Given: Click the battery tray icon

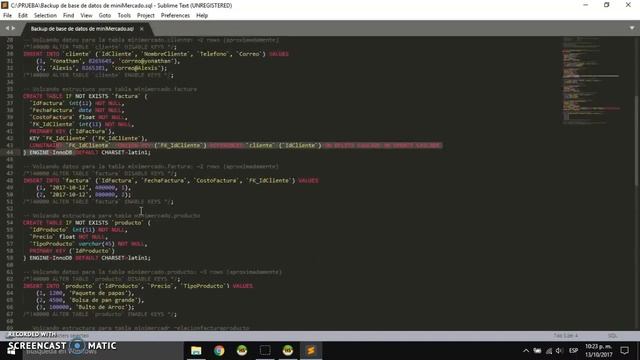Looking at the screenshot, I should 537,351.
